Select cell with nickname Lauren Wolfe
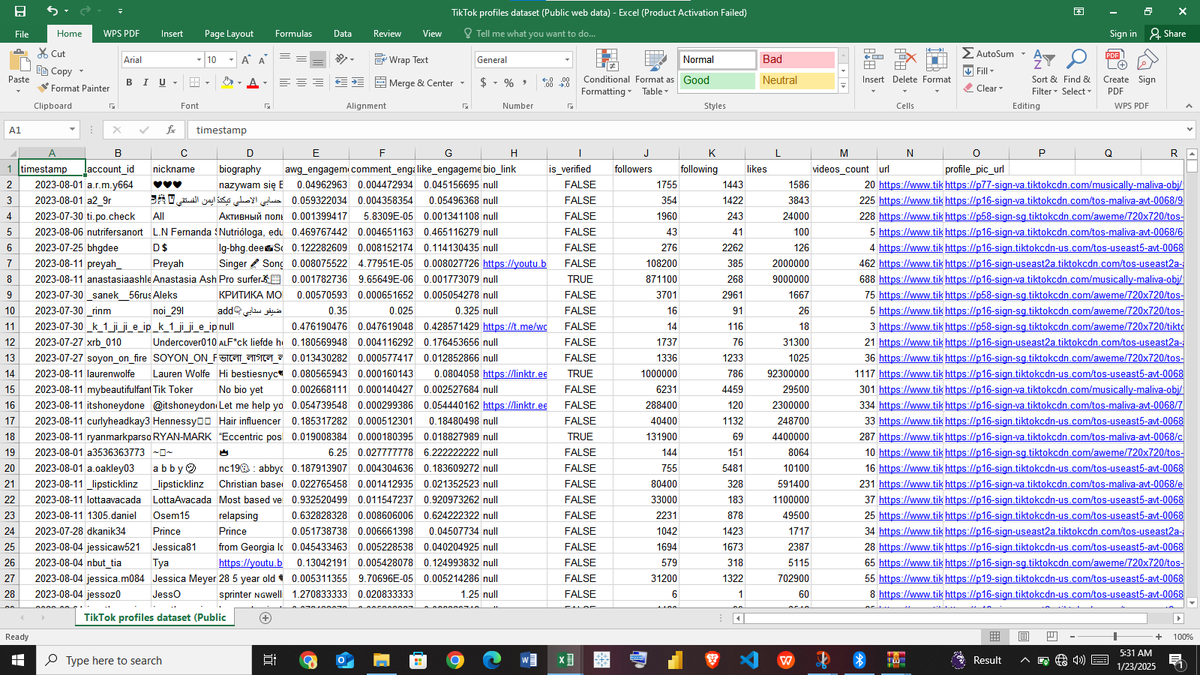Screen dimensions: 1200x675 (183, 374)
